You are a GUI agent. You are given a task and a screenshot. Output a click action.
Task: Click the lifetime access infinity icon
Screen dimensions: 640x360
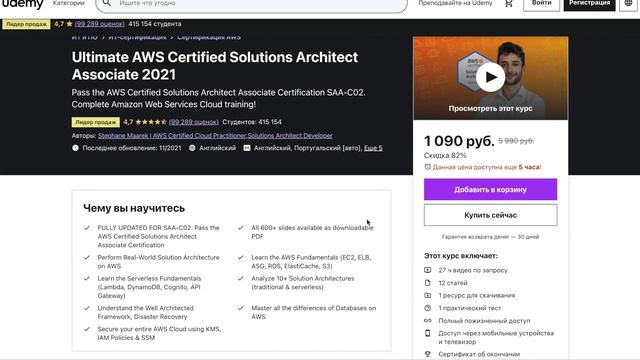427,321
